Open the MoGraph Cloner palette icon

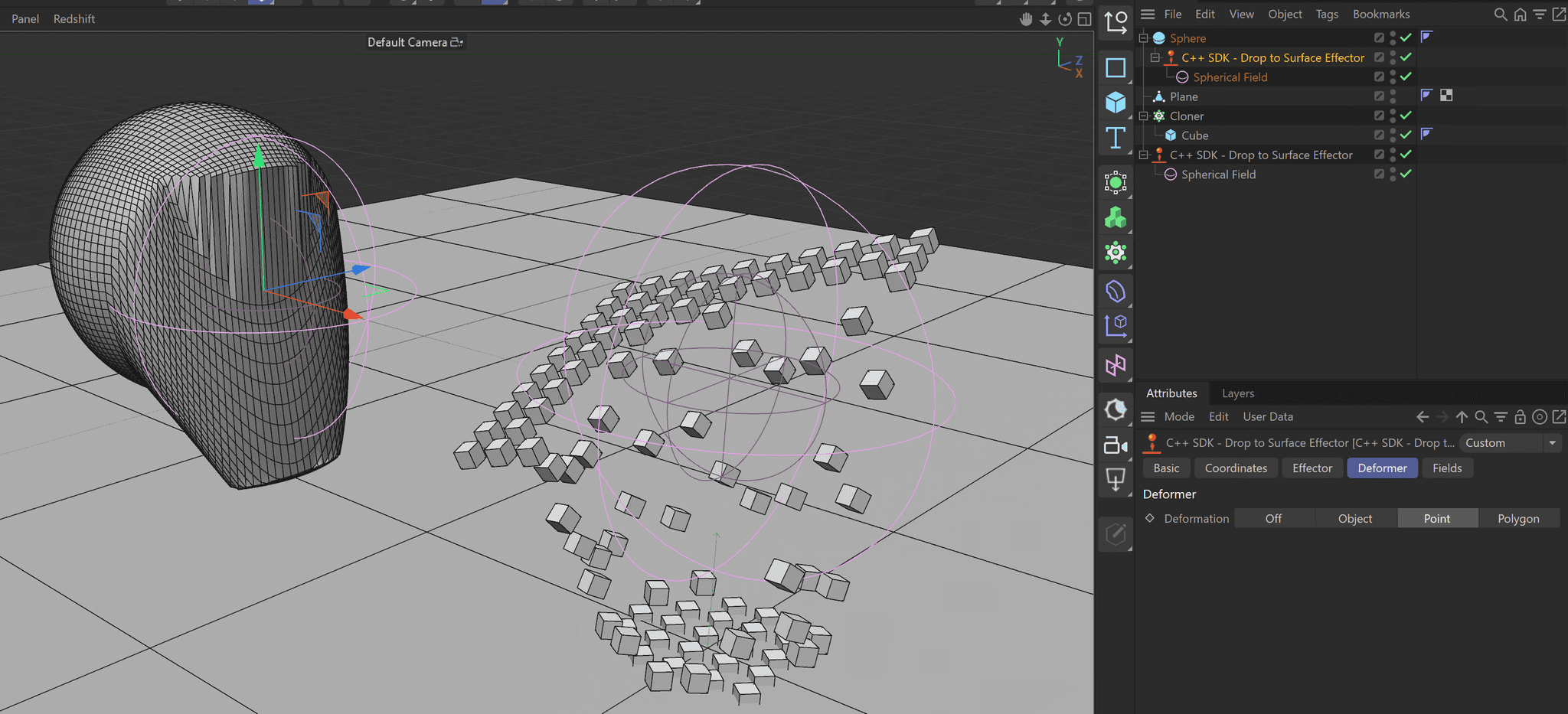click(x=1116, y=253)
